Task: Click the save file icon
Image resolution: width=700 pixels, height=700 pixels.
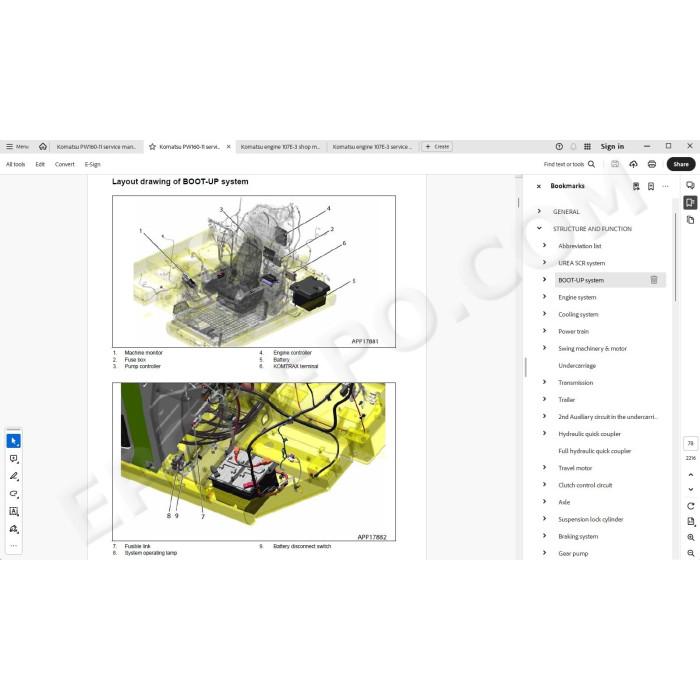Action: click(x=615, y=164)
